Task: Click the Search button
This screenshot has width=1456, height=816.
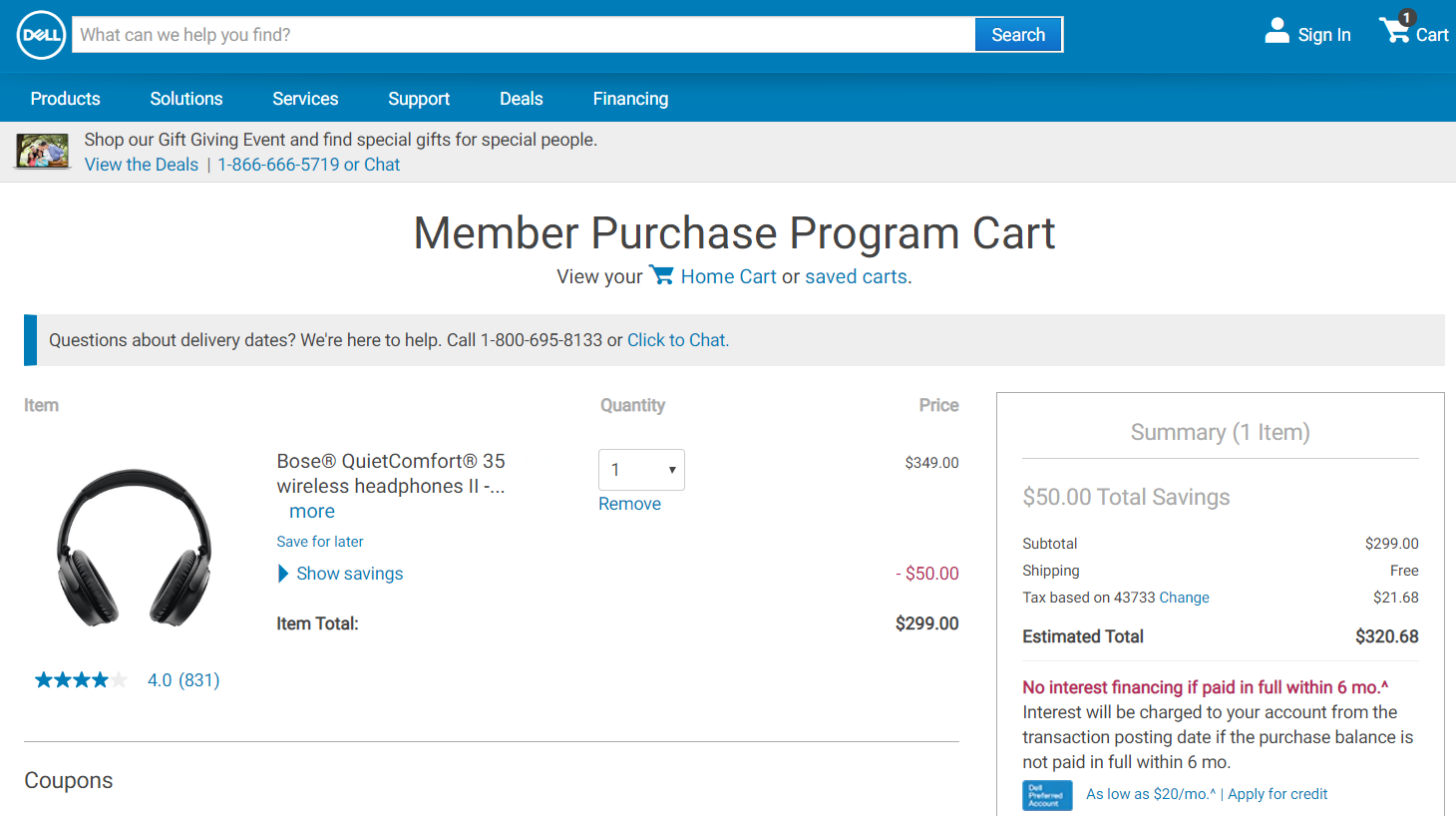Action: coord(1017,35)
